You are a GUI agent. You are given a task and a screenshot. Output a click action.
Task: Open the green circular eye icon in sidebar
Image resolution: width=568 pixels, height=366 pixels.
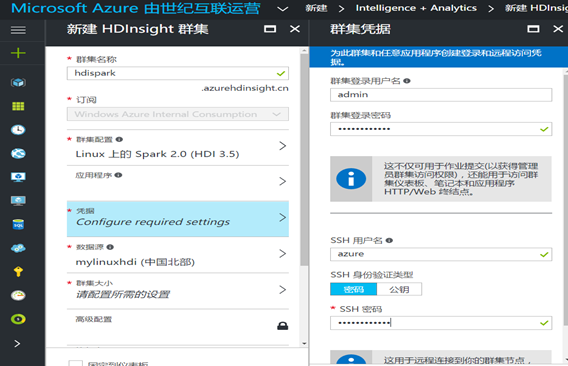click(x=18, y=319)
